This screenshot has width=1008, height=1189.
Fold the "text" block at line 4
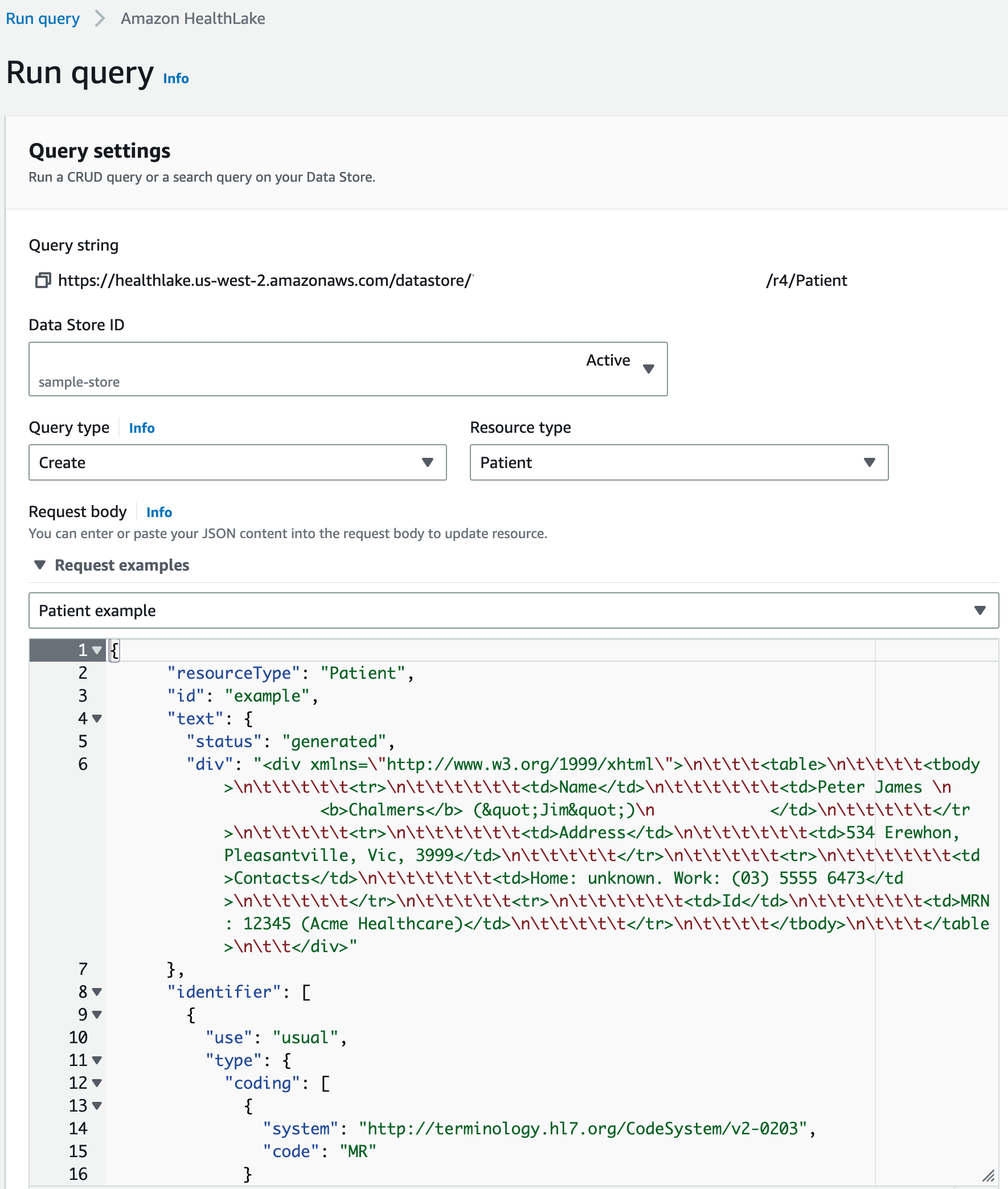click(97, 719)
